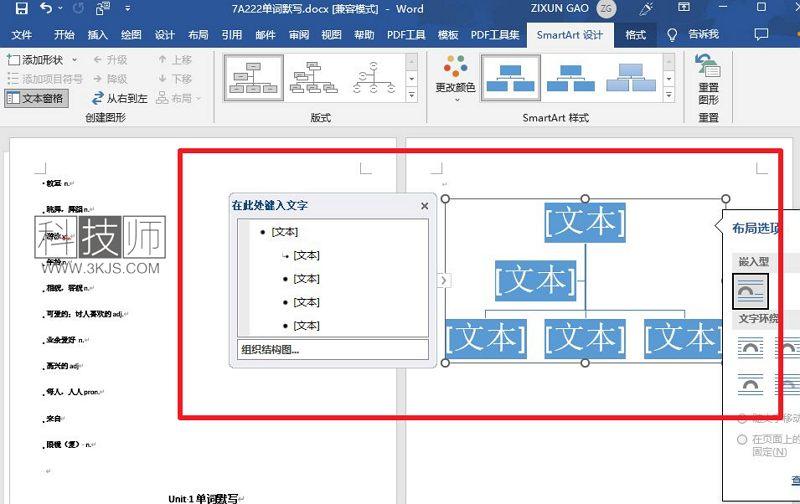Click the pen icon in the title bar
This screenshot has height=504, width=800.
[647, 8]
